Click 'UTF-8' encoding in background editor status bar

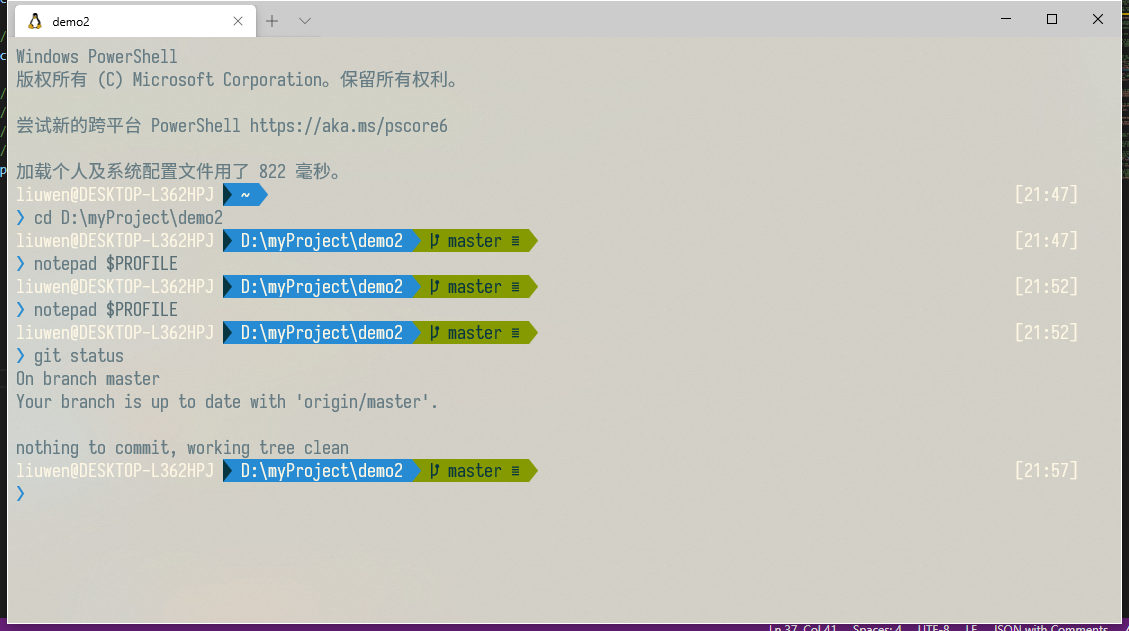pos(933,627)
